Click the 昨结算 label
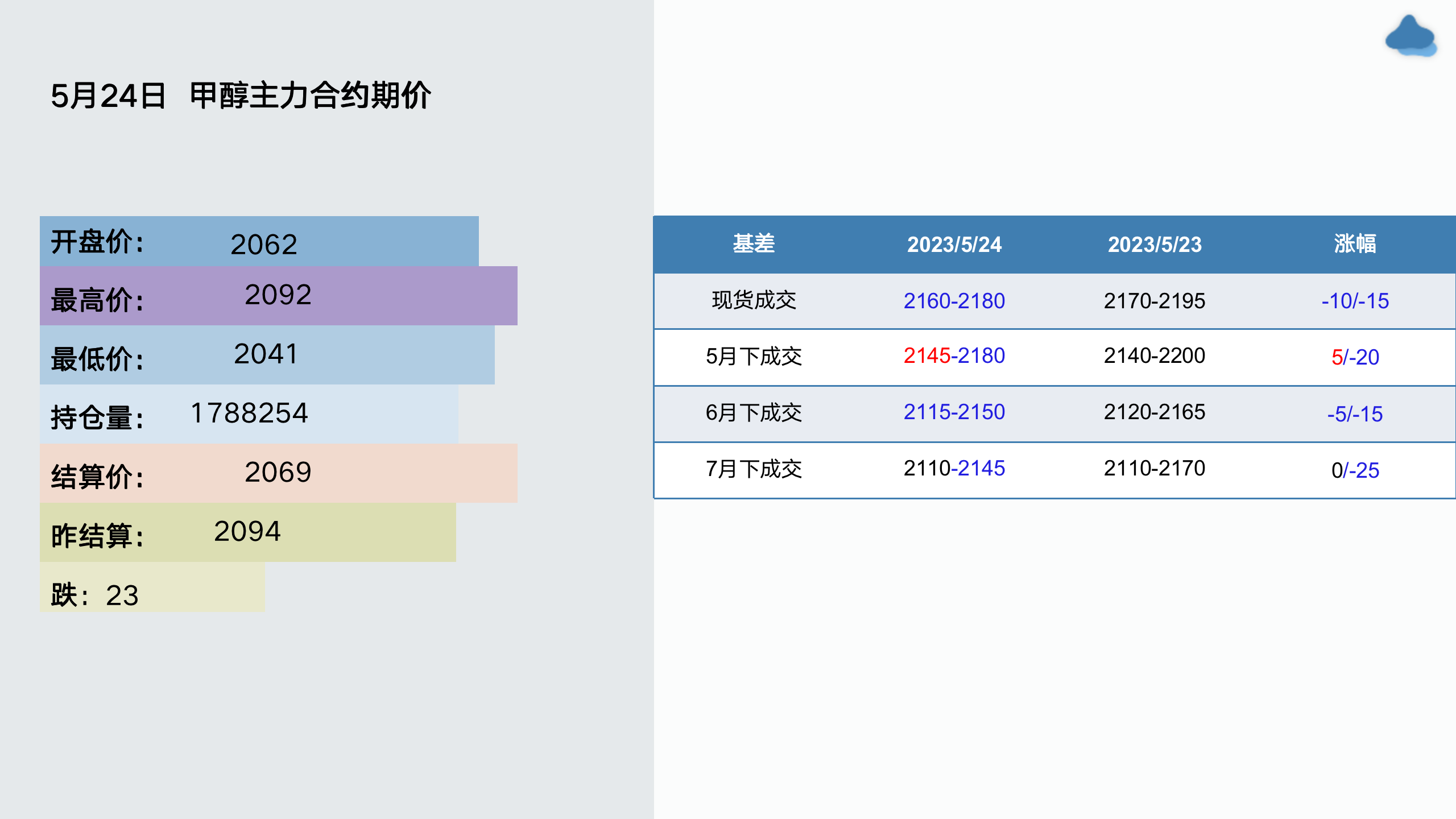Screen dimensions: 1456x819 (x=97, y=536)
